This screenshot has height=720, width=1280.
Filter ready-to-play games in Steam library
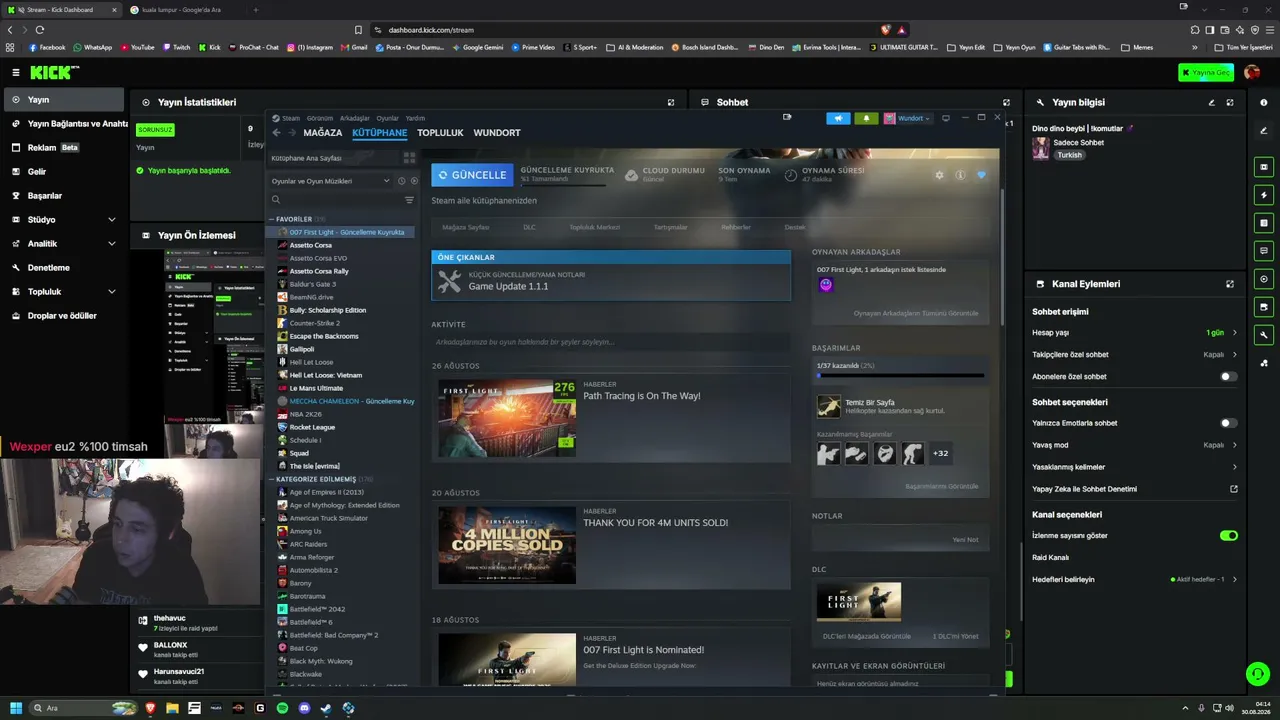(x=414, y=181)
